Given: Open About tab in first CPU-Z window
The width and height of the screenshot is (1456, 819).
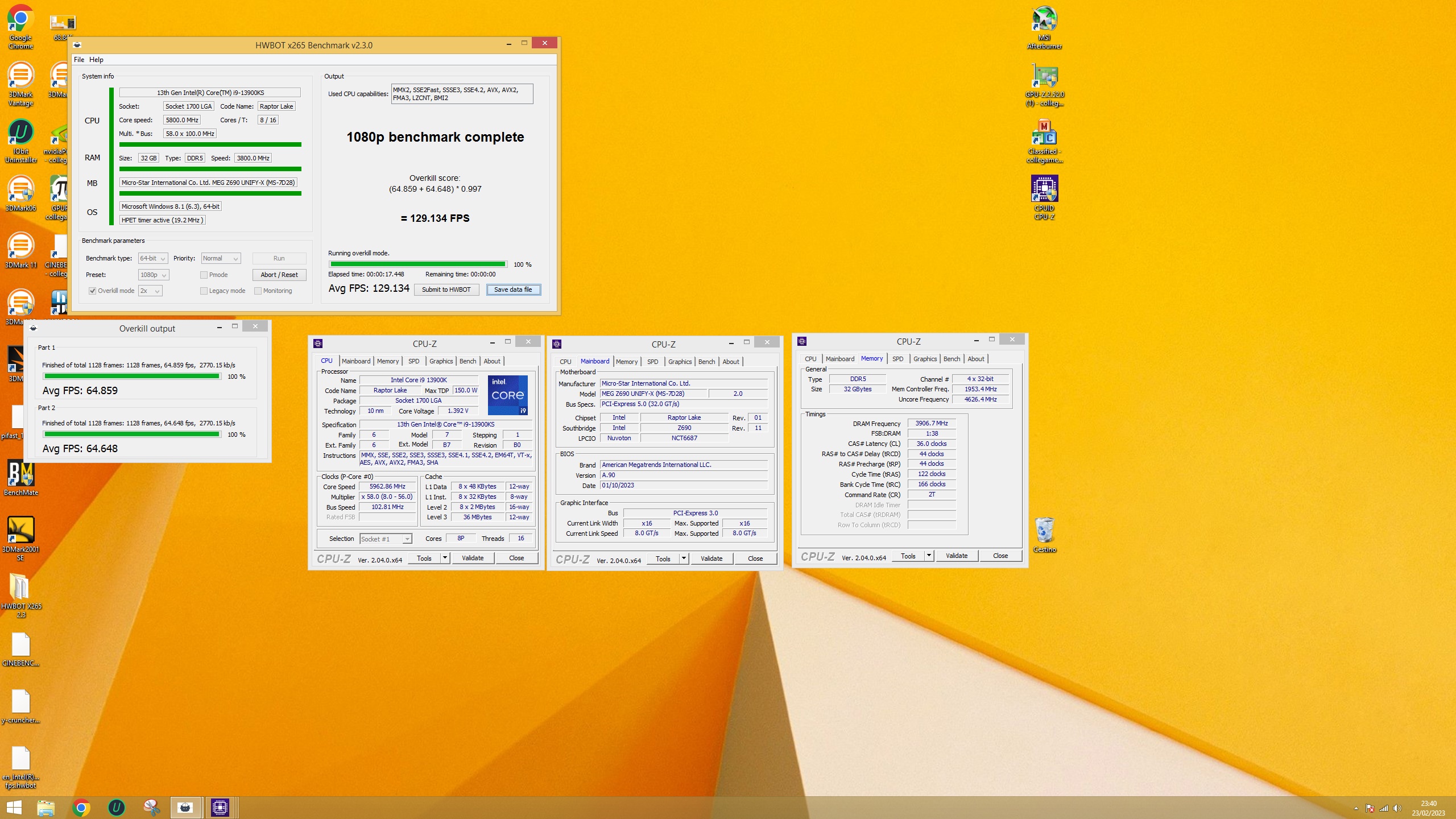Looking at the screenshot, I should [492, 361].
